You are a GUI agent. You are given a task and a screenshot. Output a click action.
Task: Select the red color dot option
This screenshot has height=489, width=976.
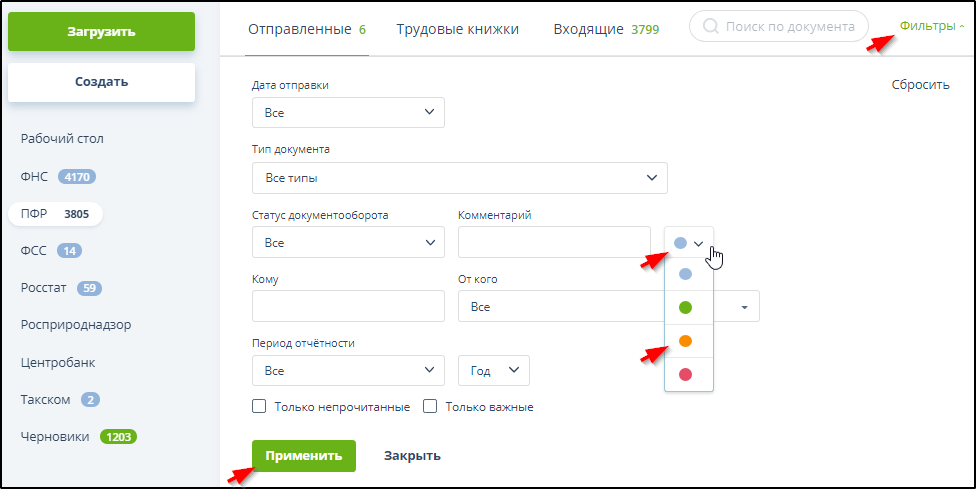click(x=685, y=374)
